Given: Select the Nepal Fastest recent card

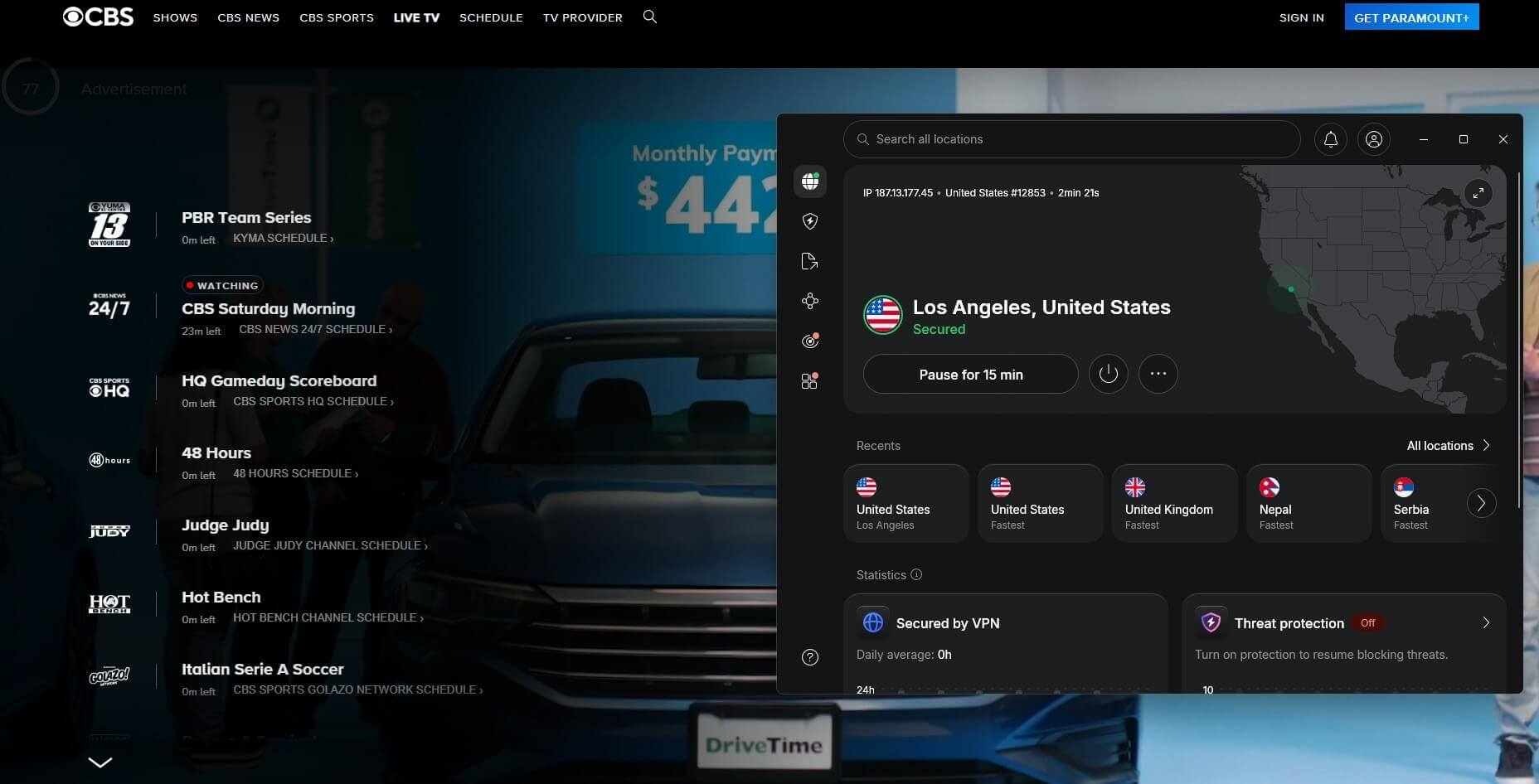Looking at the screenshot, I should pyautogui.click(x=1308, y=503).
